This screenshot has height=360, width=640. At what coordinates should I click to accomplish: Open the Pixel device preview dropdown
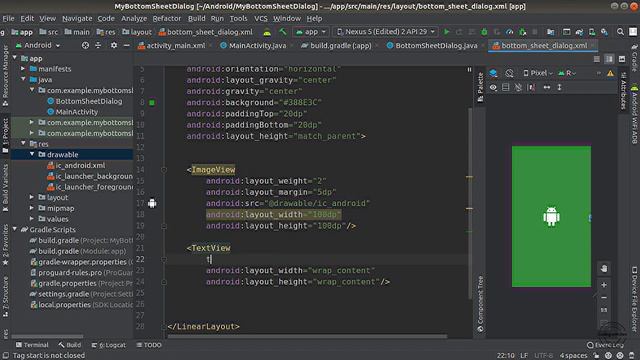(538, 73)
